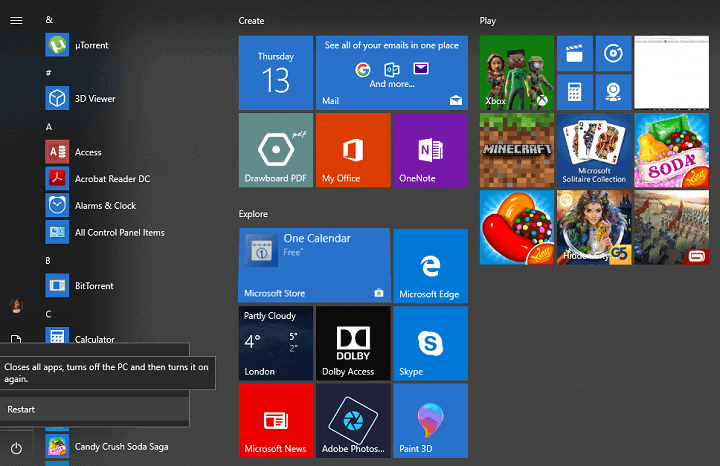Open the Skype tile
This screenshot has height=466, width=720.
[430, 343]
